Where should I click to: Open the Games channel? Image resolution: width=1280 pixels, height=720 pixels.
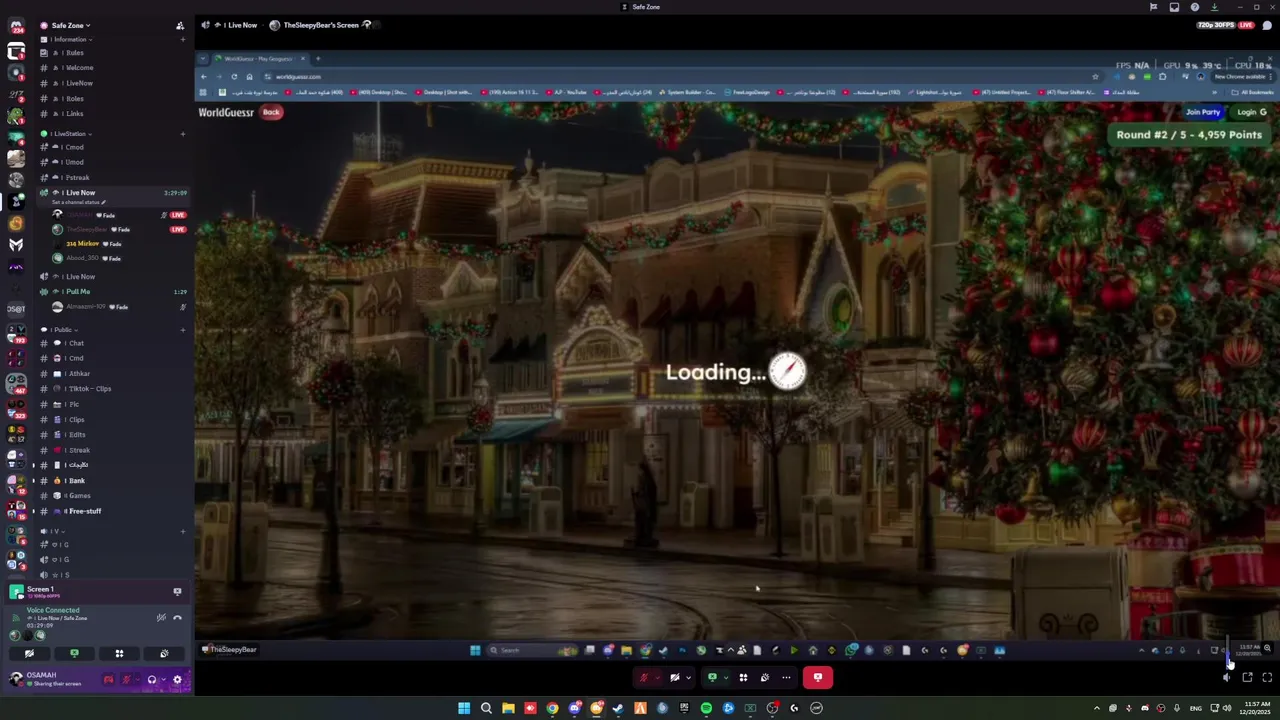pyautogui.click(x=112, y=496)
